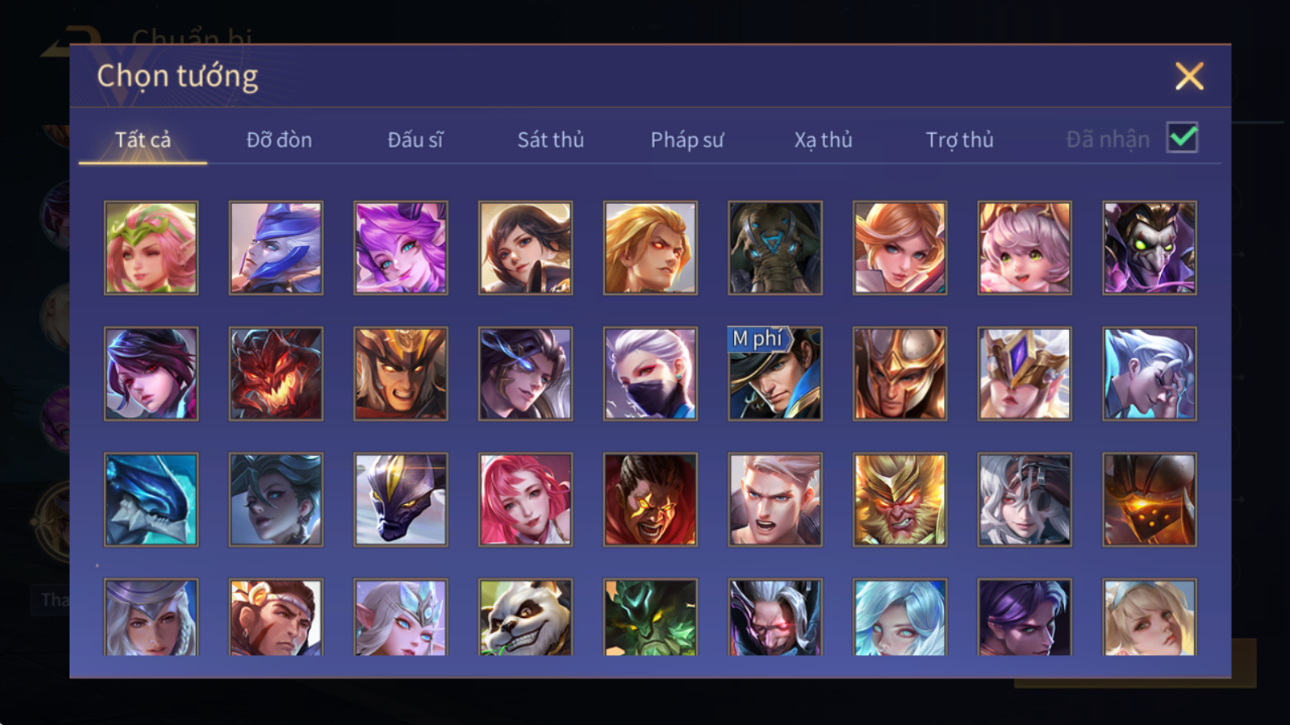Select the red horned demon hero
This screenshot has width=1290, height=725.
coord(276,374)
